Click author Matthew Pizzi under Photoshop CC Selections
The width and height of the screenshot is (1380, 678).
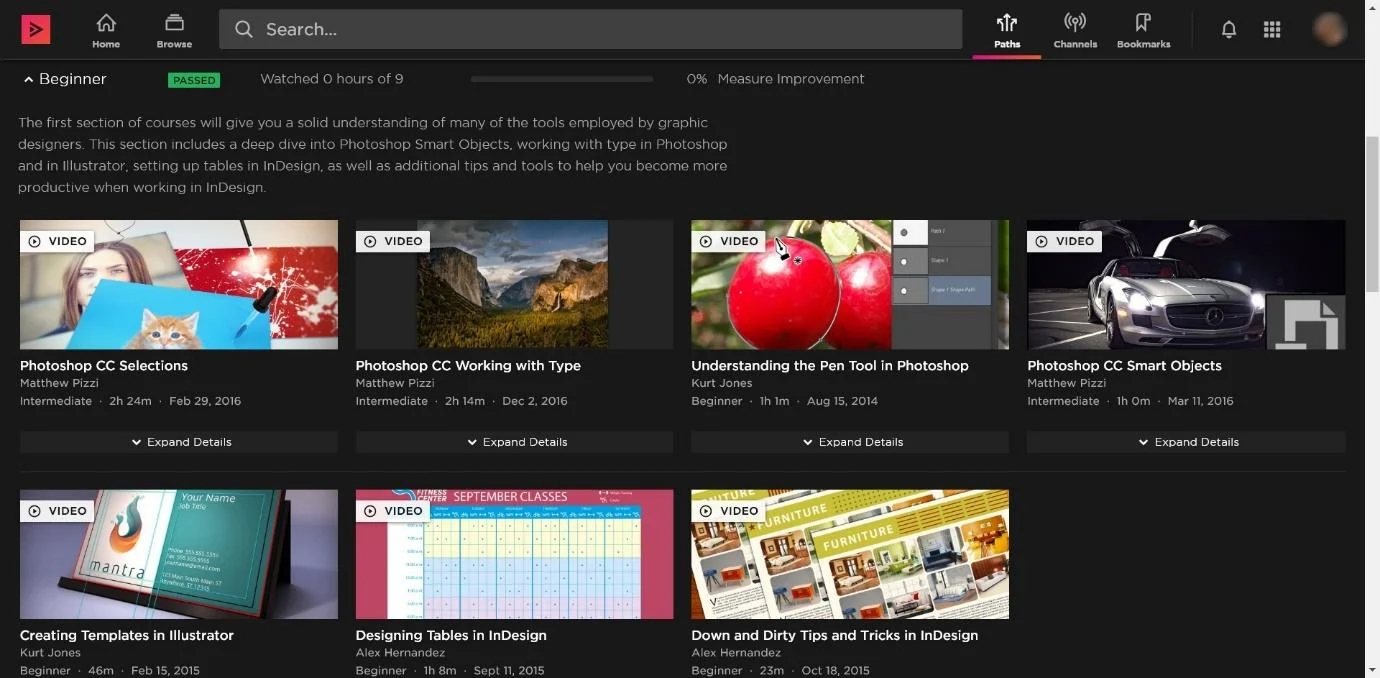click(x=59, y=383)
